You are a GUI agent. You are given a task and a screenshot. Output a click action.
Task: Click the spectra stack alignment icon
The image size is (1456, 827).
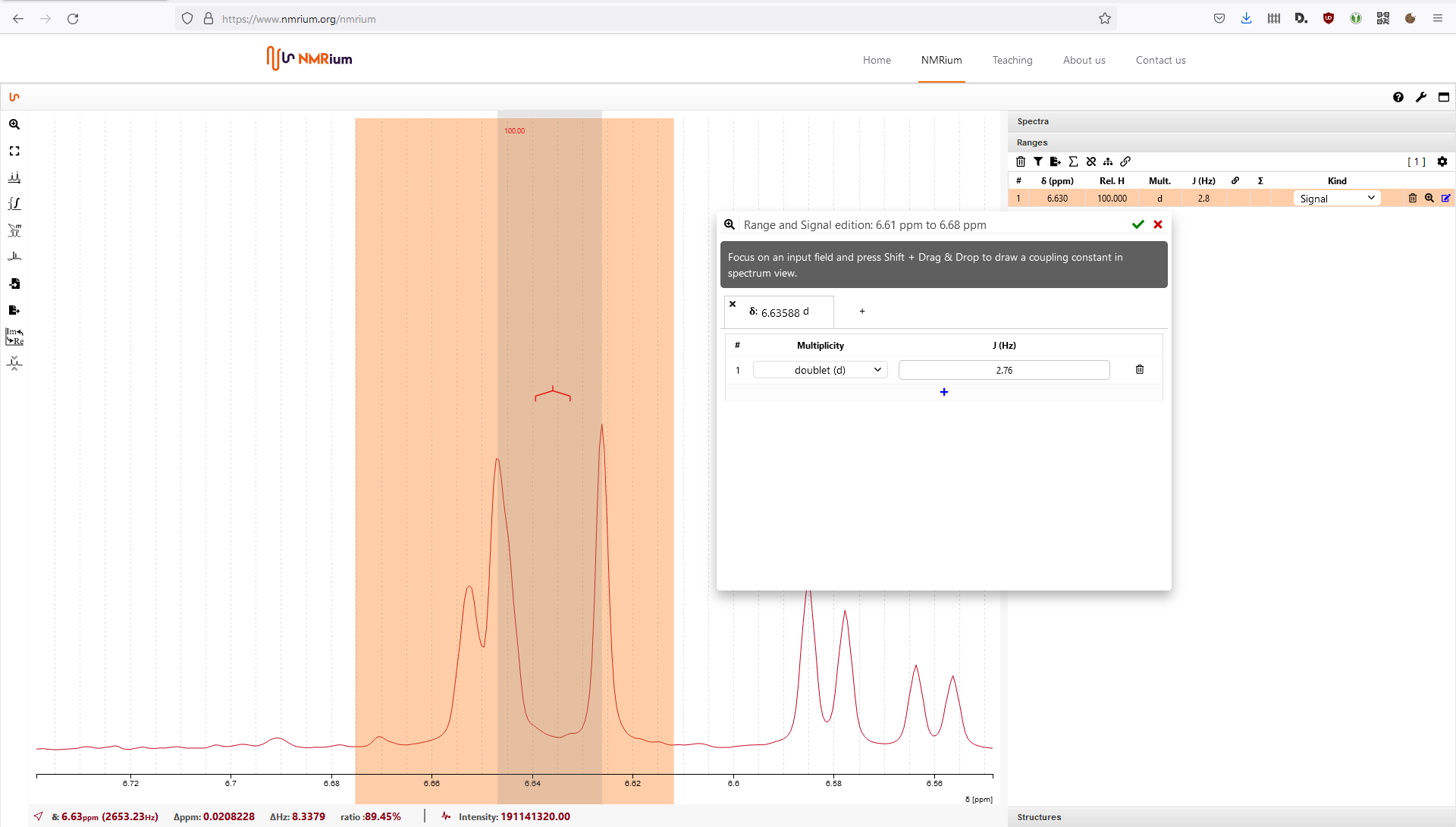coord(14,257)
